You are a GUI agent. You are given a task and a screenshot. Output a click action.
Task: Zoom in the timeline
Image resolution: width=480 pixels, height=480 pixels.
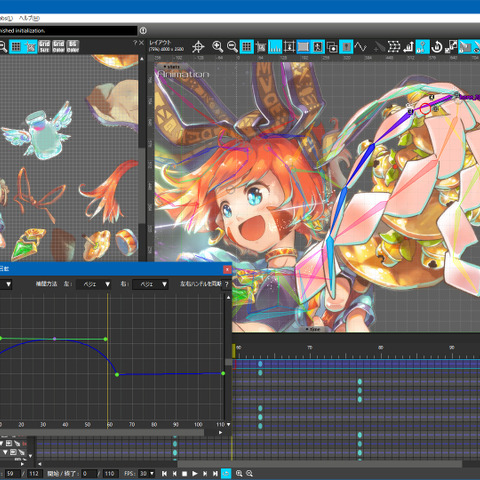click(239, 473)
